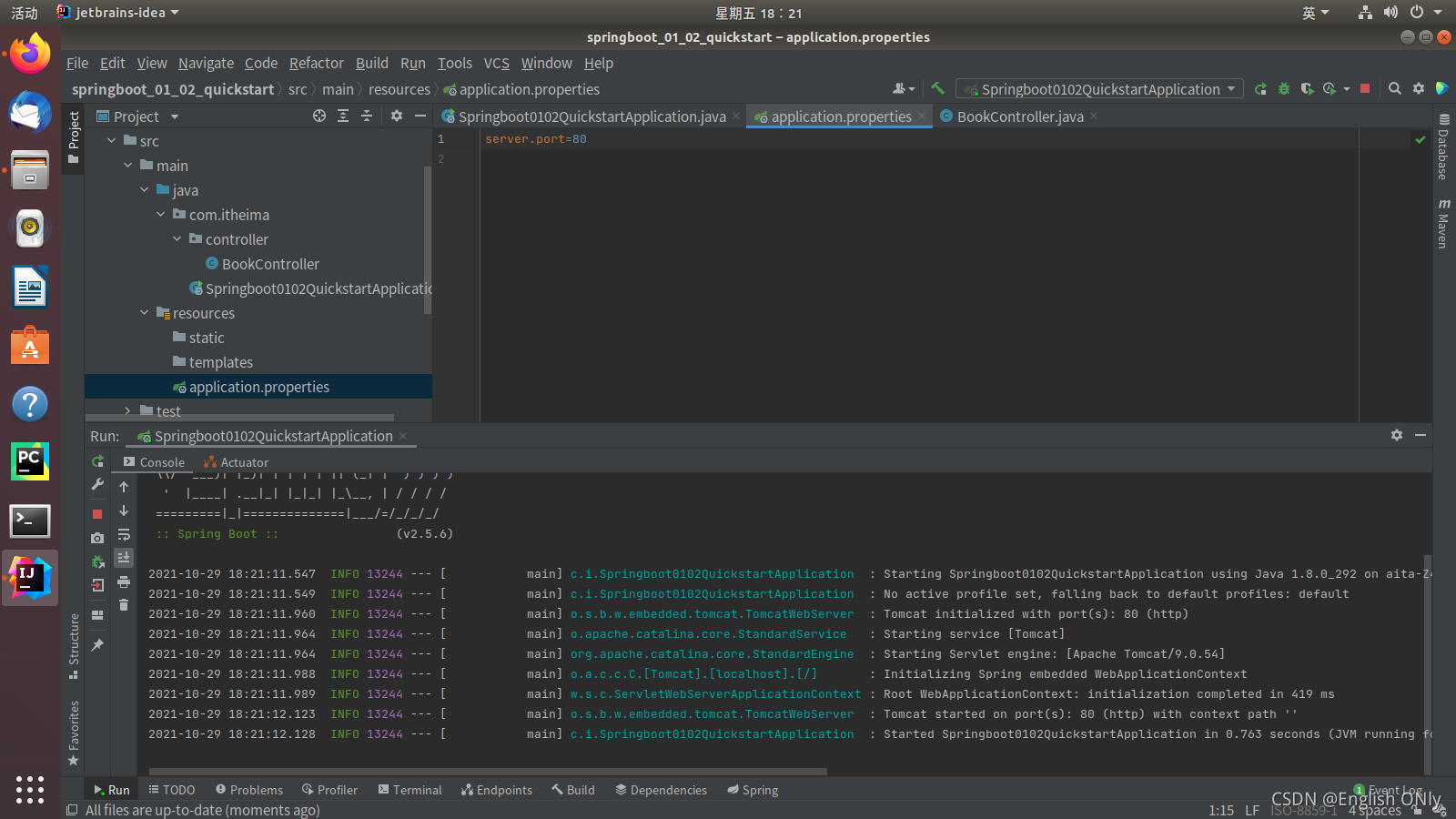Open the Terminal tool window button

(x=409, y=790)
